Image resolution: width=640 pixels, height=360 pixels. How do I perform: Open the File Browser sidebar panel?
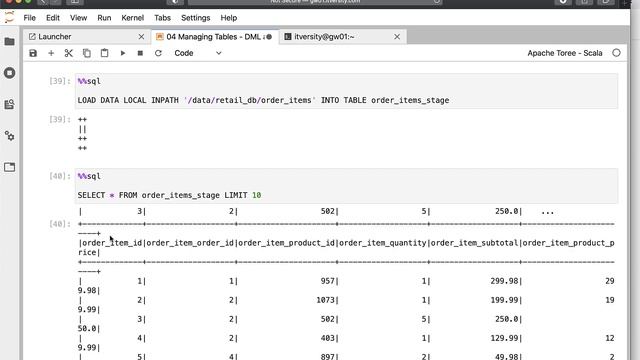[9, 42]
